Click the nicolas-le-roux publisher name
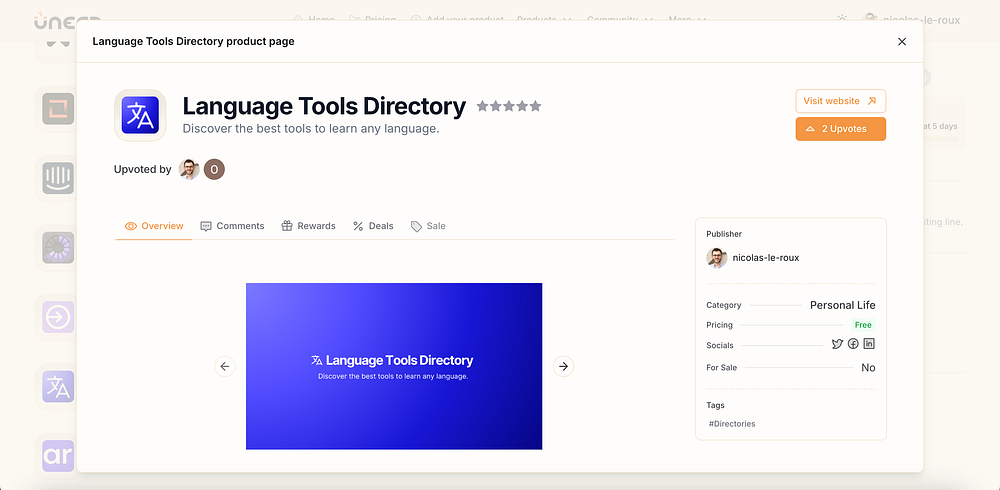The image size is (1000, 490). tap(766, 258)
